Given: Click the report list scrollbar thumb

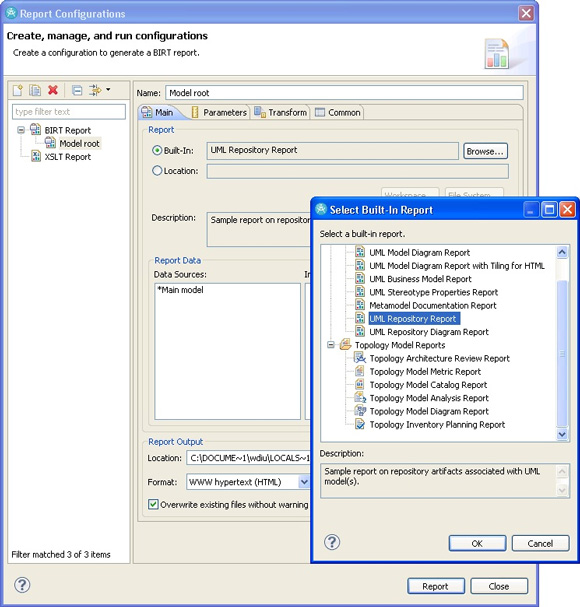Looking at the screenshot, I should point(562,353).
